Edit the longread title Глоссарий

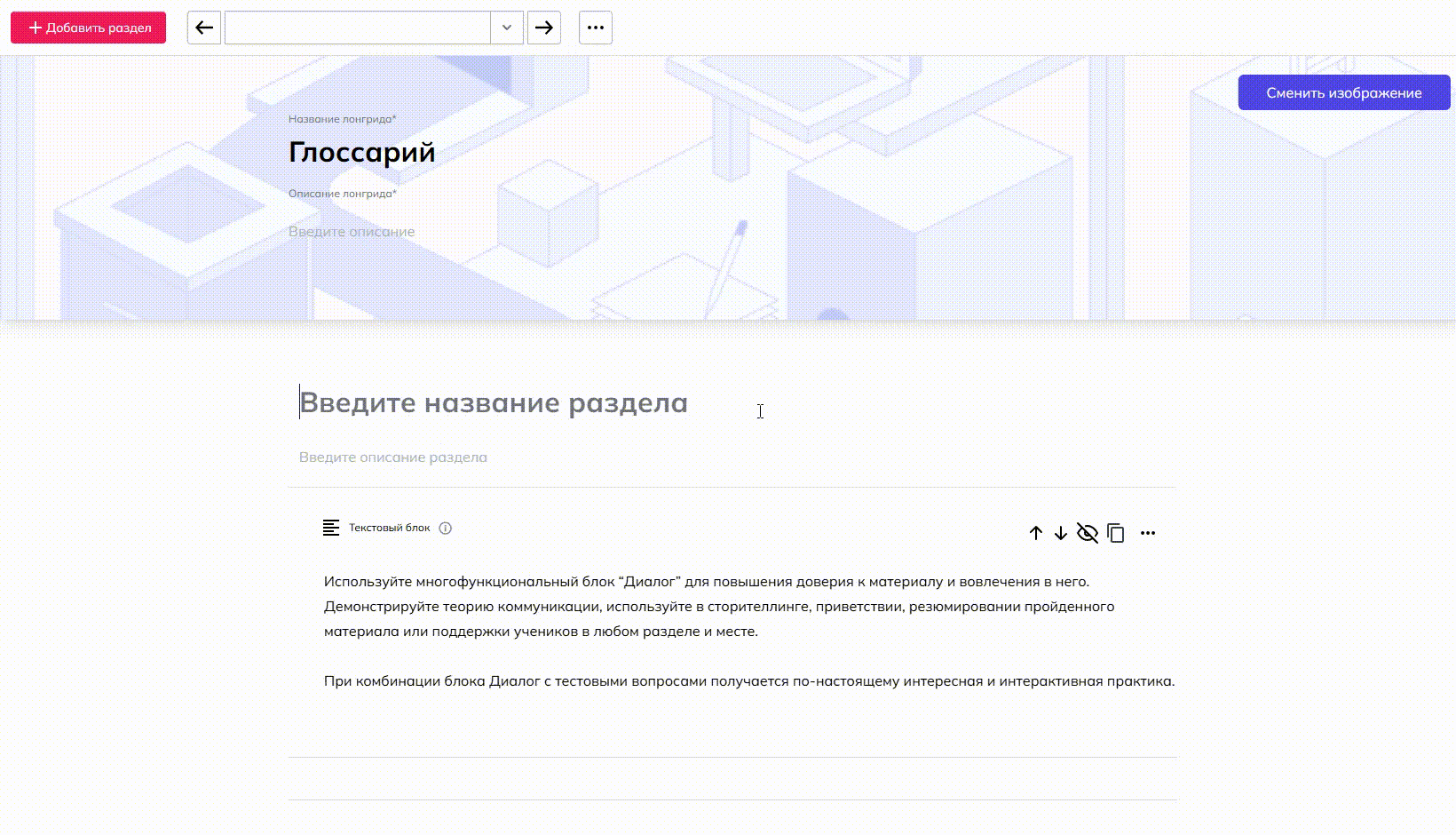click(x=362, y=152)
